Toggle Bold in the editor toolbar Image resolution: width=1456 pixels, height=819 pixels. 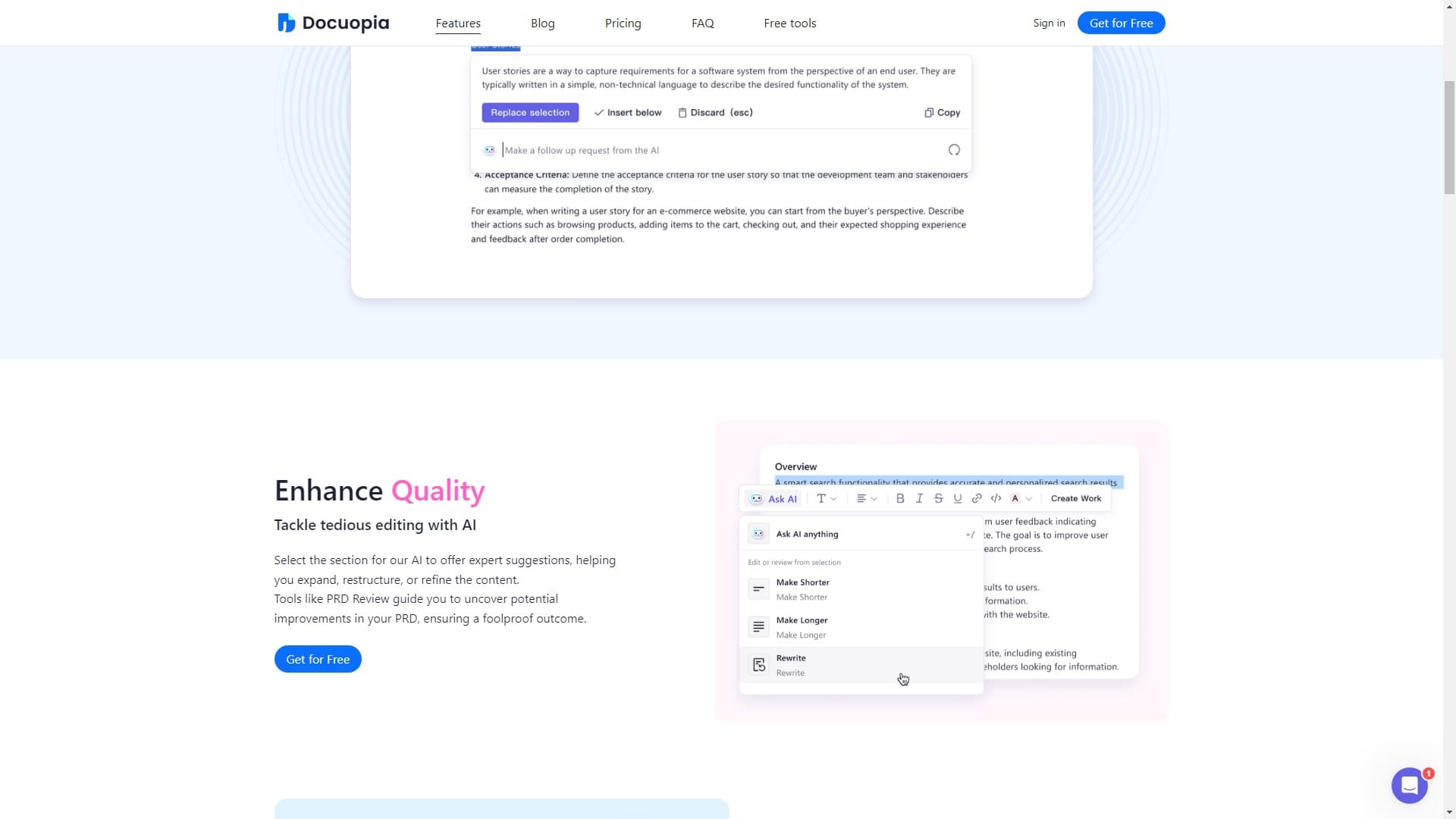(900, 498)
